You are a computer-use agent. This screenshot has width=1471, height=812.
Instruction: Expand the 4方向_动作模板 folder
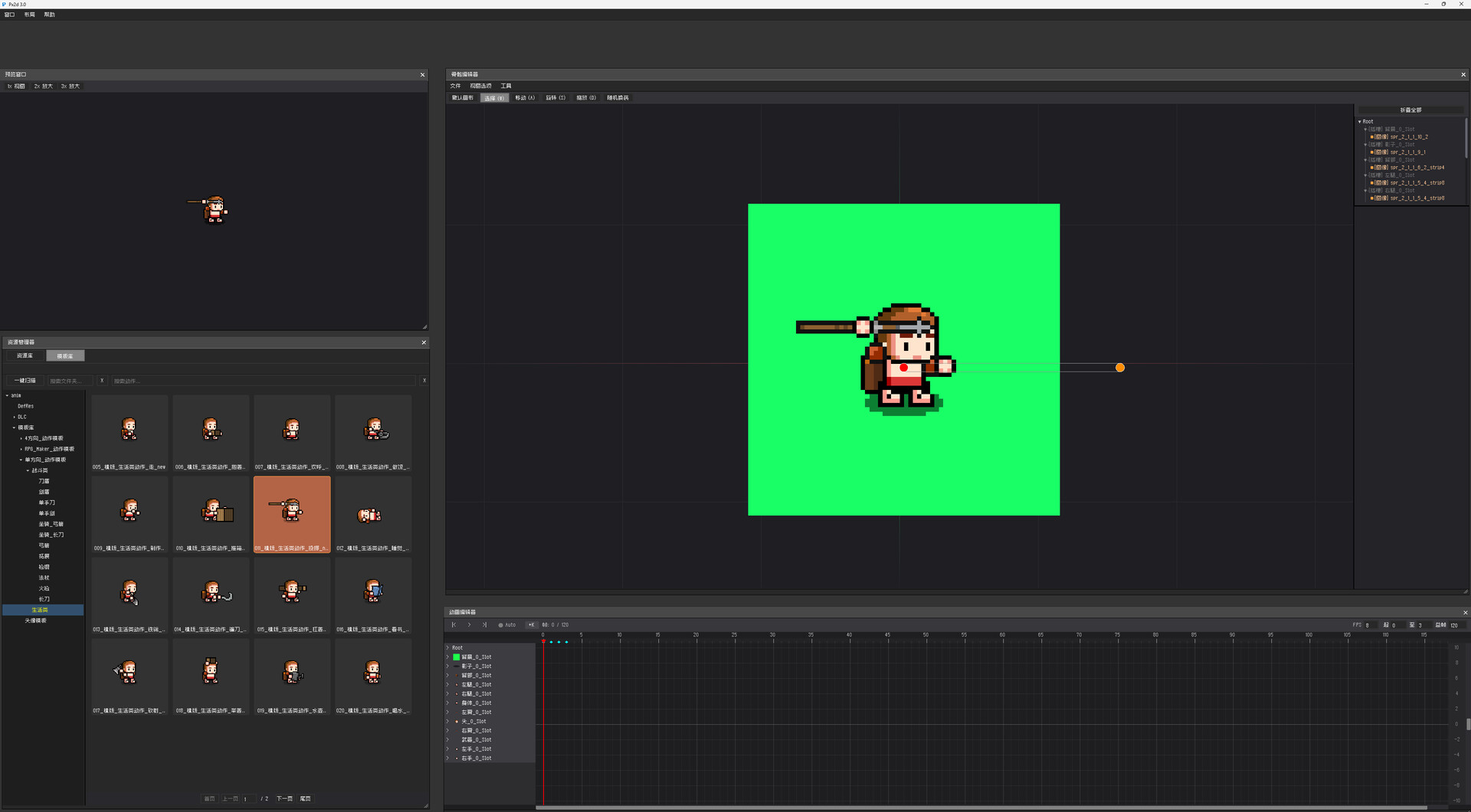click(21, 439)
